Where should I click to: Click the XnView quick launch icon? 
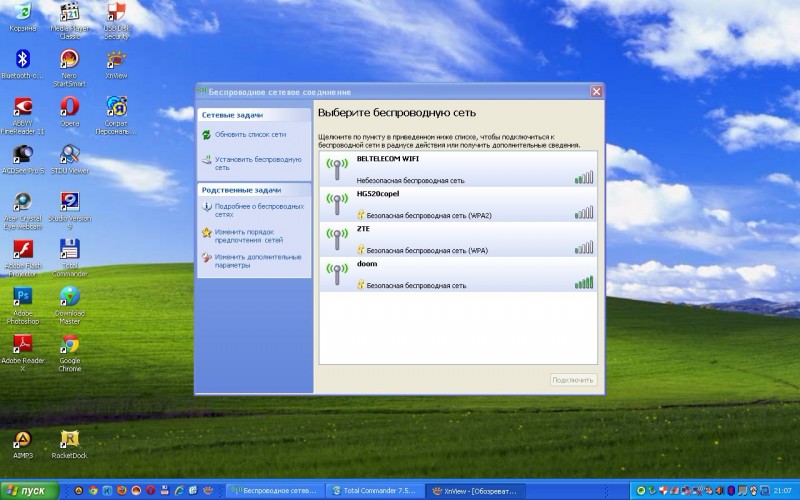(208, 490)
